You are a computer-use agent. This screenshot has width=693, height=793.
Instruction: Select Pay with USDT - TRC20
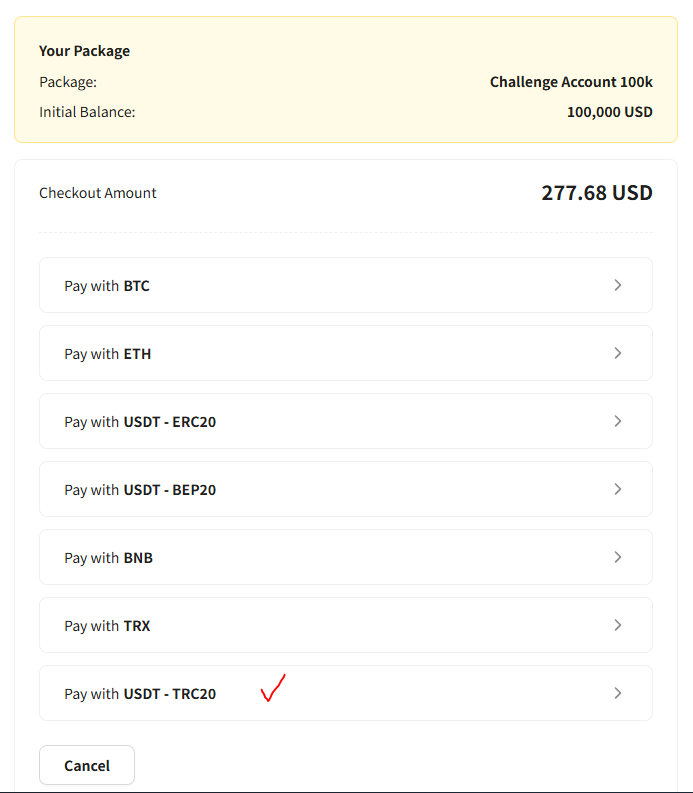point(346,693)
